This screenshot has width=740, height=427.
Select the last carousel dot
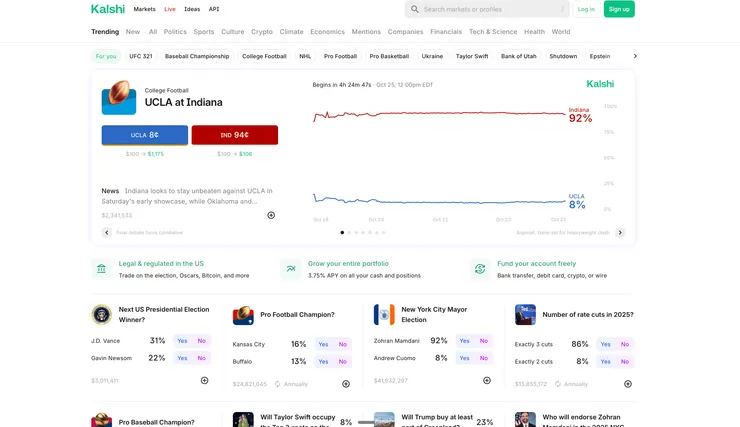pyautogui.click(x=384, y=233)
